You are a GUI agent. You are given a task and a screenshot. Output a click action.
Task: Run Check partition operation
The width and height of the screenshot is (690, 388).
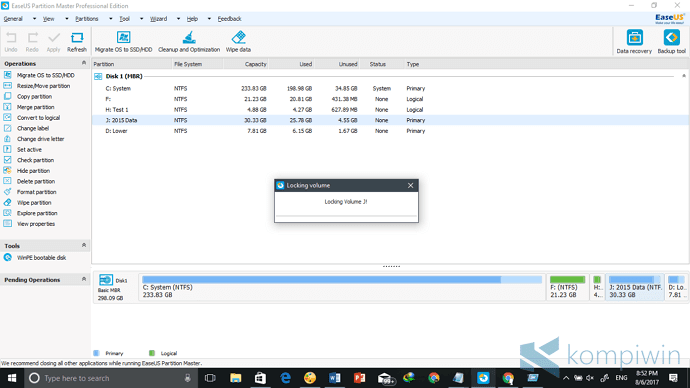(35, 160)
